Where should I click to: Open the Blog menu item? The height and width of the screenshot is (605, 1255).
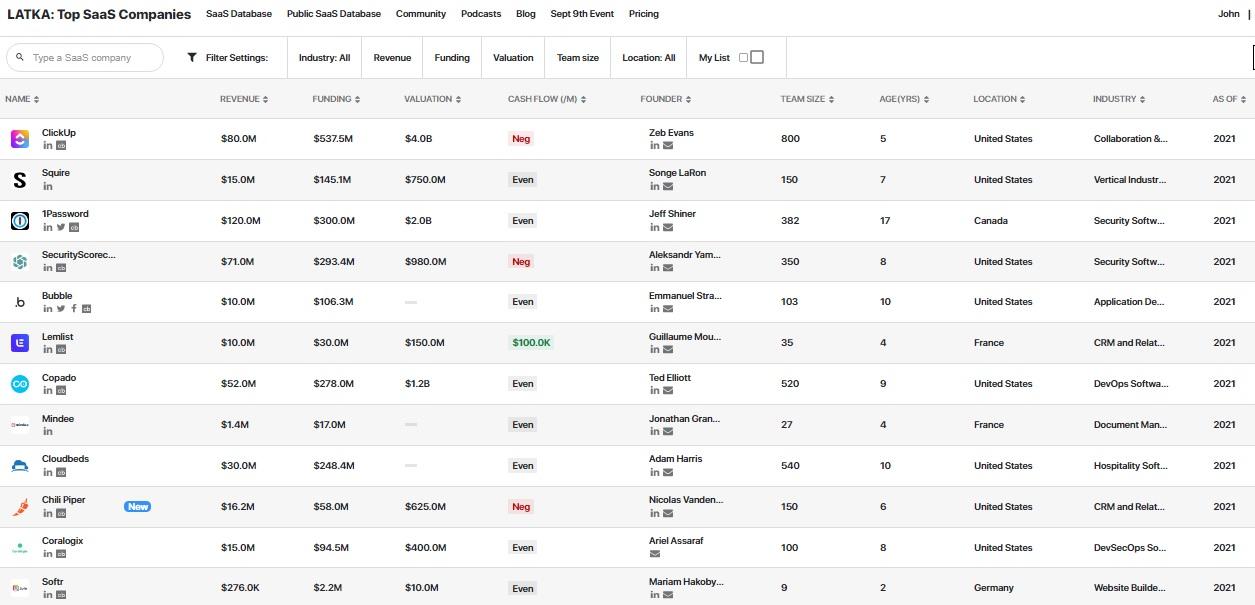(526, 14)
